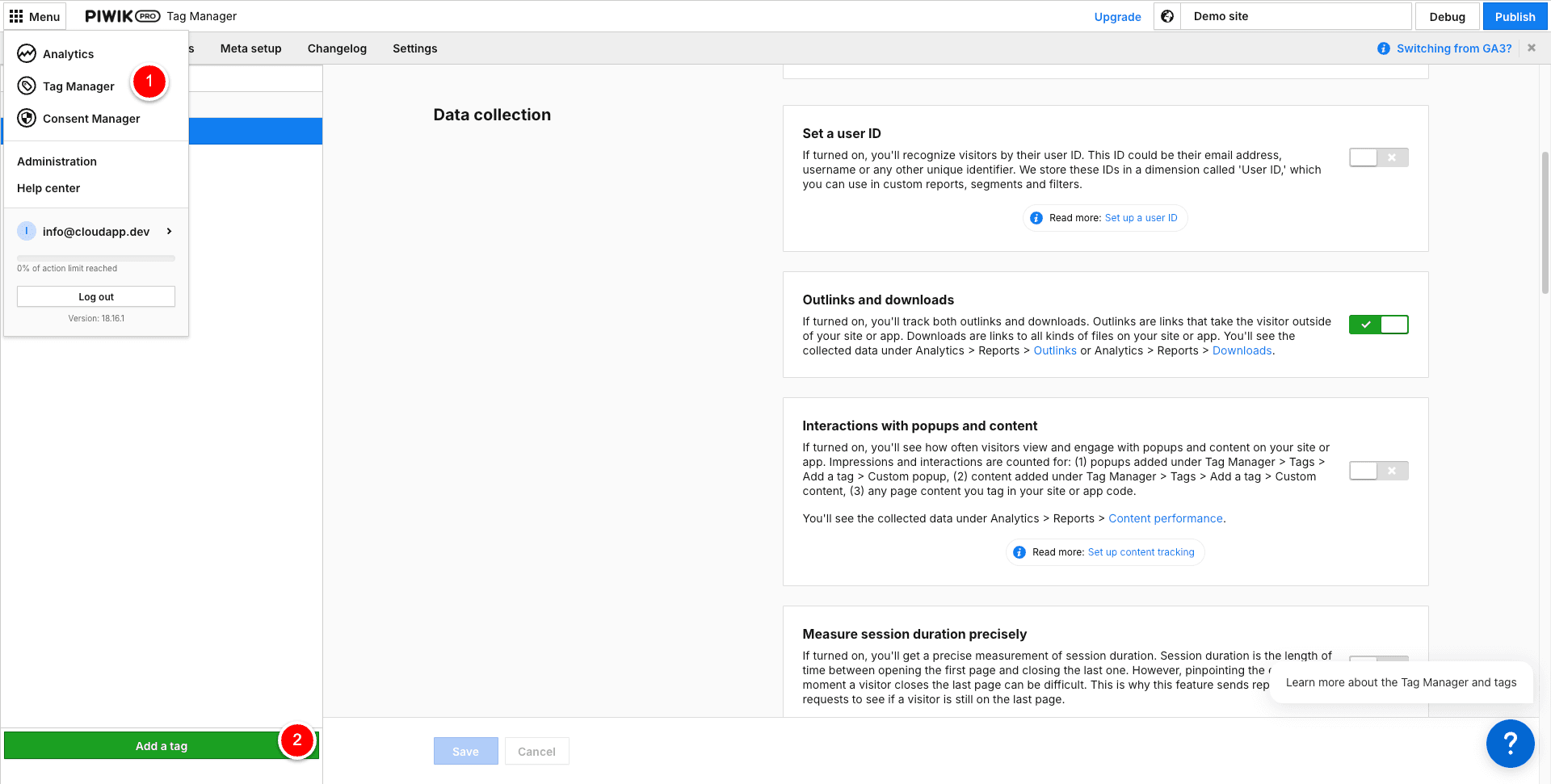Click the blue help question mark button
This screenshot has height=784, width=1551.
[1510, 743]
